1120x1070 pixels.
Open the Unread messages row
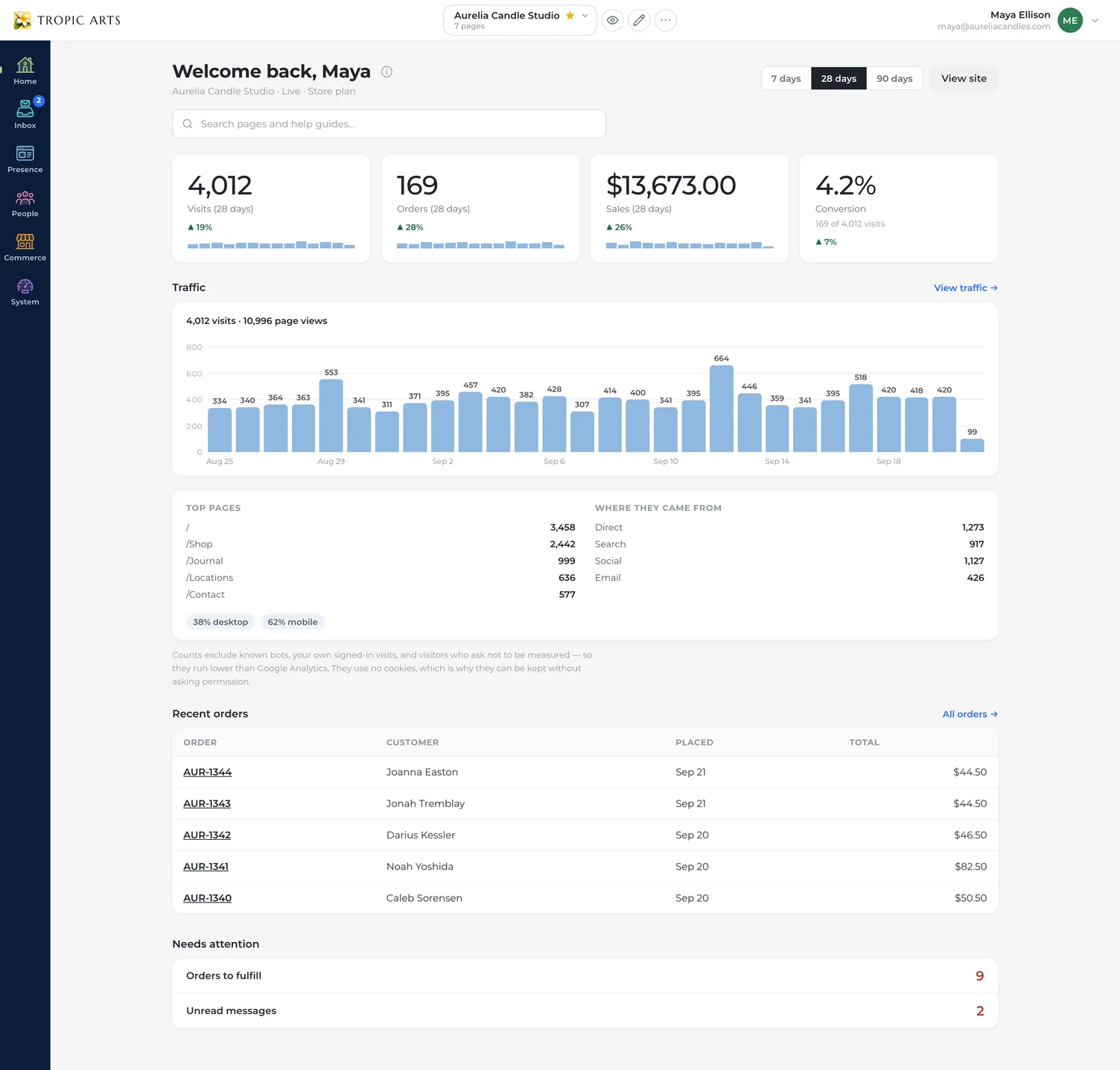click(585, 1011)
